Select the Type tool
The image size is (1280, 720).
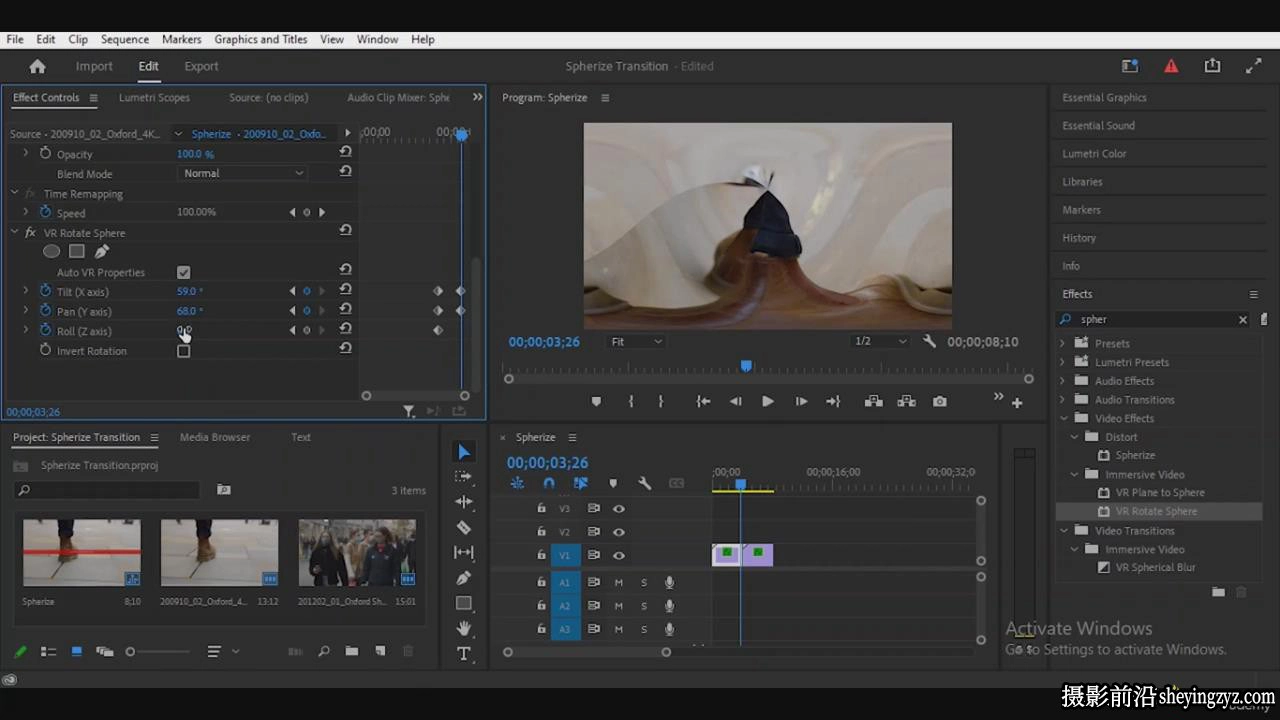(463, 653)
